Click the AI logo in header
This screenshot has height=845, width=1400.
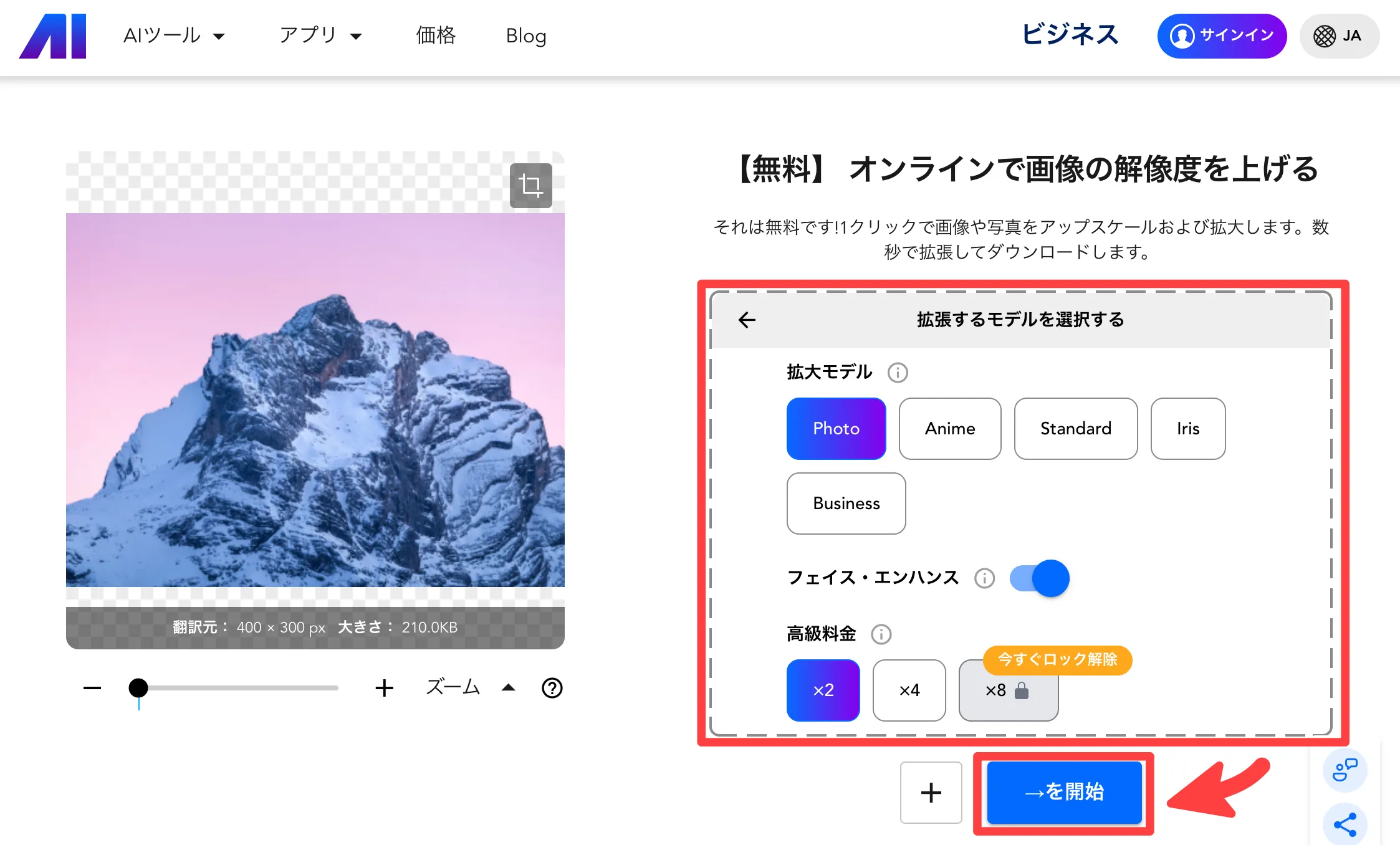tap(53, 36)
